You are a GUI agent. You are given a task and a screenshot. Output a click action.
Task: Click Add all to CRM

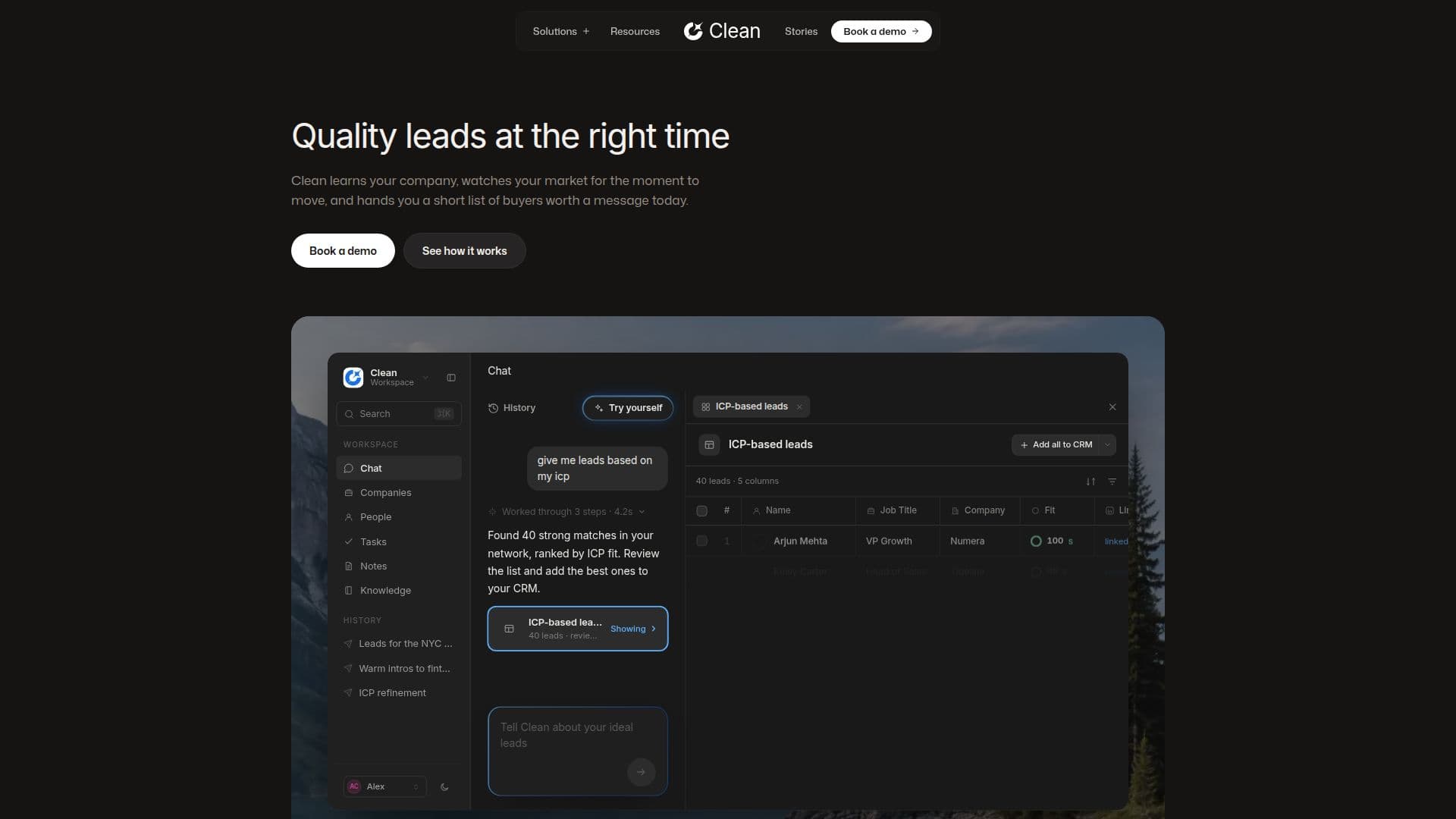[1056, 445]
